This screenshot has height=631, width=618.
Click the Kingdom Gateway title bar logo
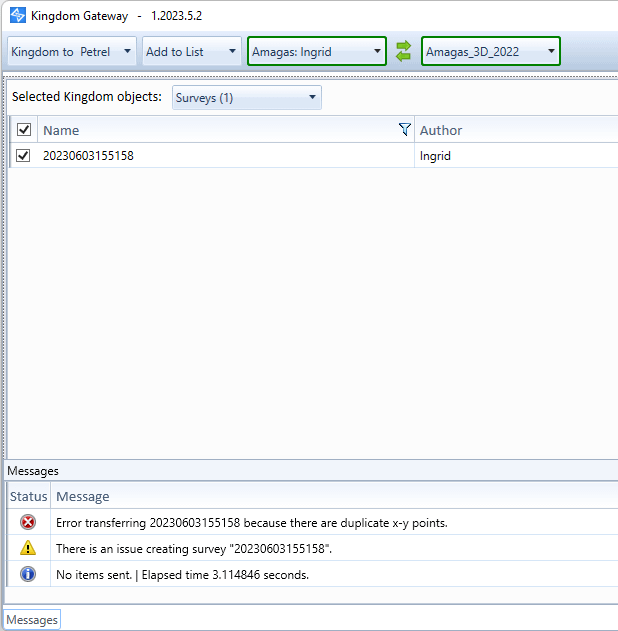click(17, 17)
